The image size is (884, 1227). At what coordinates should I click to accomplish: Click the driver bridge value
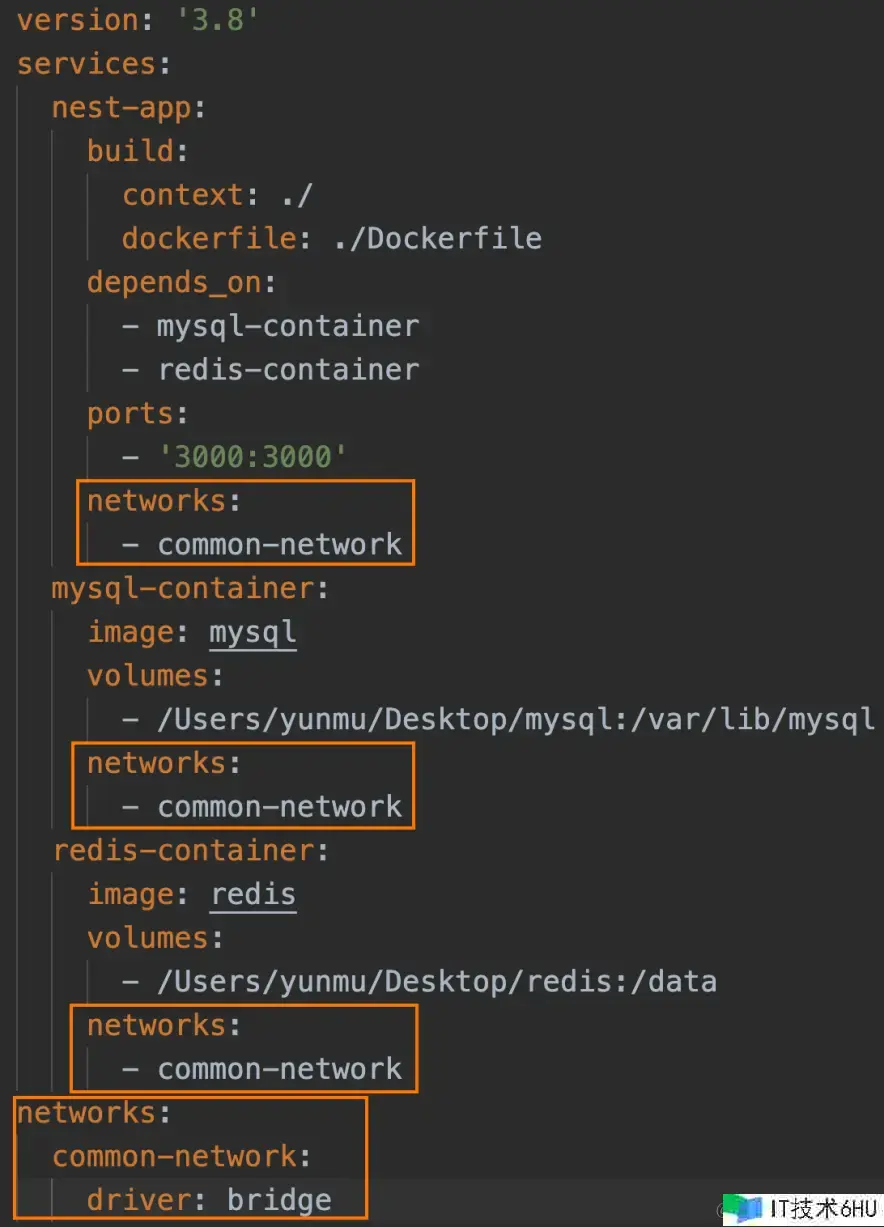pyautogui.click(x=279, y=1200)
